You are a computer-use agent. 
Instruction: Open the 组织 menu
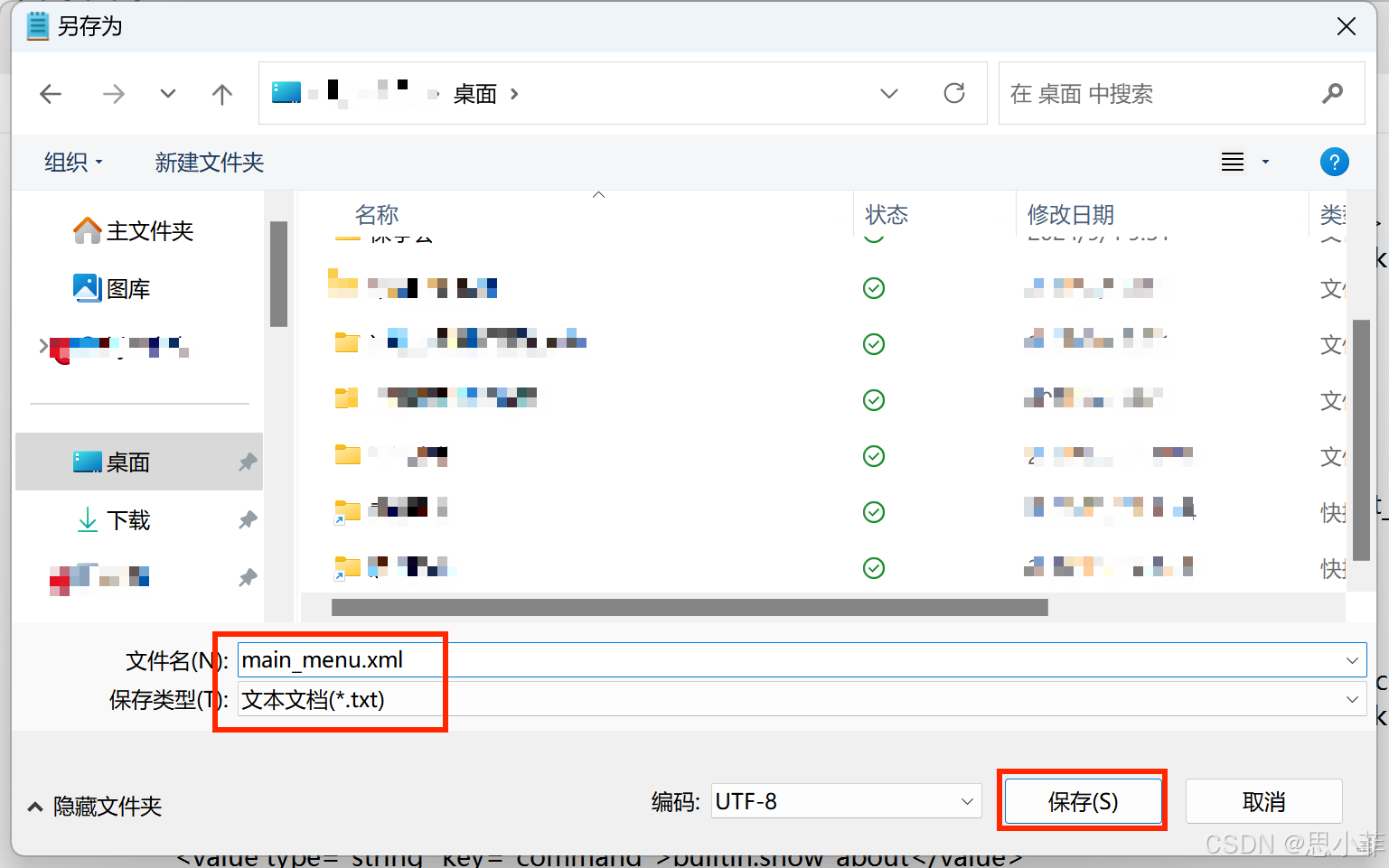(x=73, y=163)
